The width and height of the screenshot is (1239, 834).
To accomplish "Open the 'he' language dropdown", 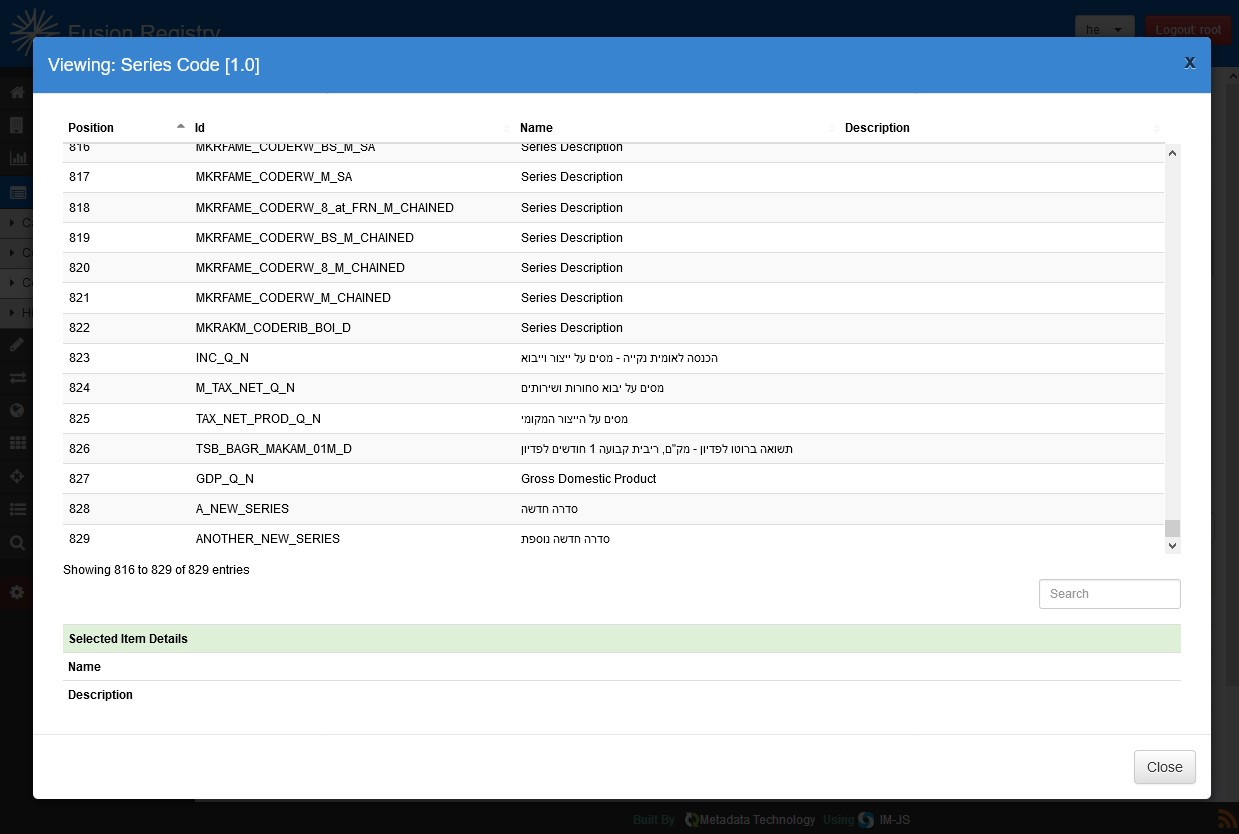I will tap(1104, 30).
